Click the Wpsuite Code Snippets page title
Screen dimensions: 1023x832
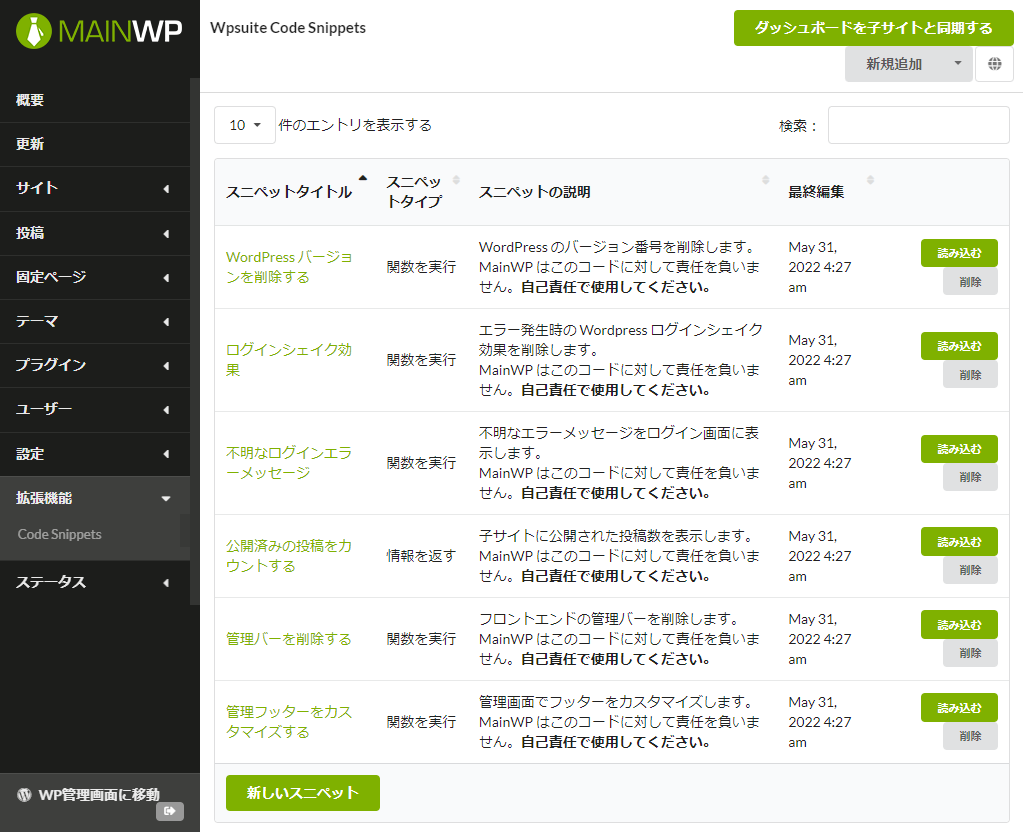(x=288, y=28)
